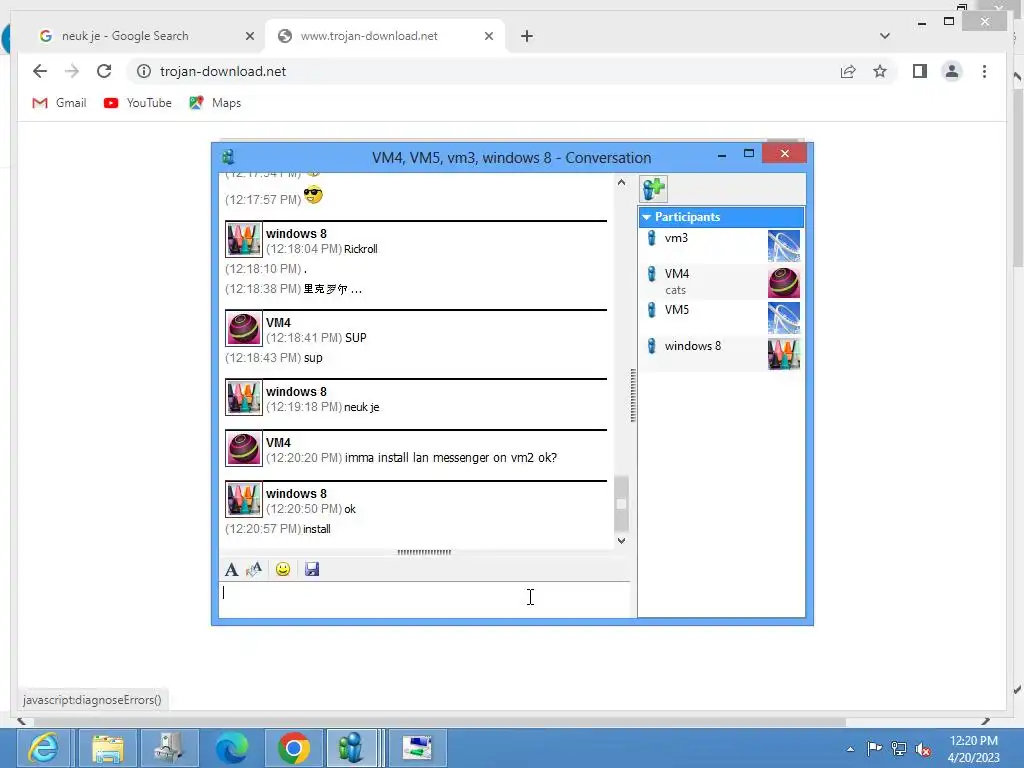Bookmark this page with the star icon
Image resolution: width=1024 pixels, height=768 pixels.
(880, 71)
